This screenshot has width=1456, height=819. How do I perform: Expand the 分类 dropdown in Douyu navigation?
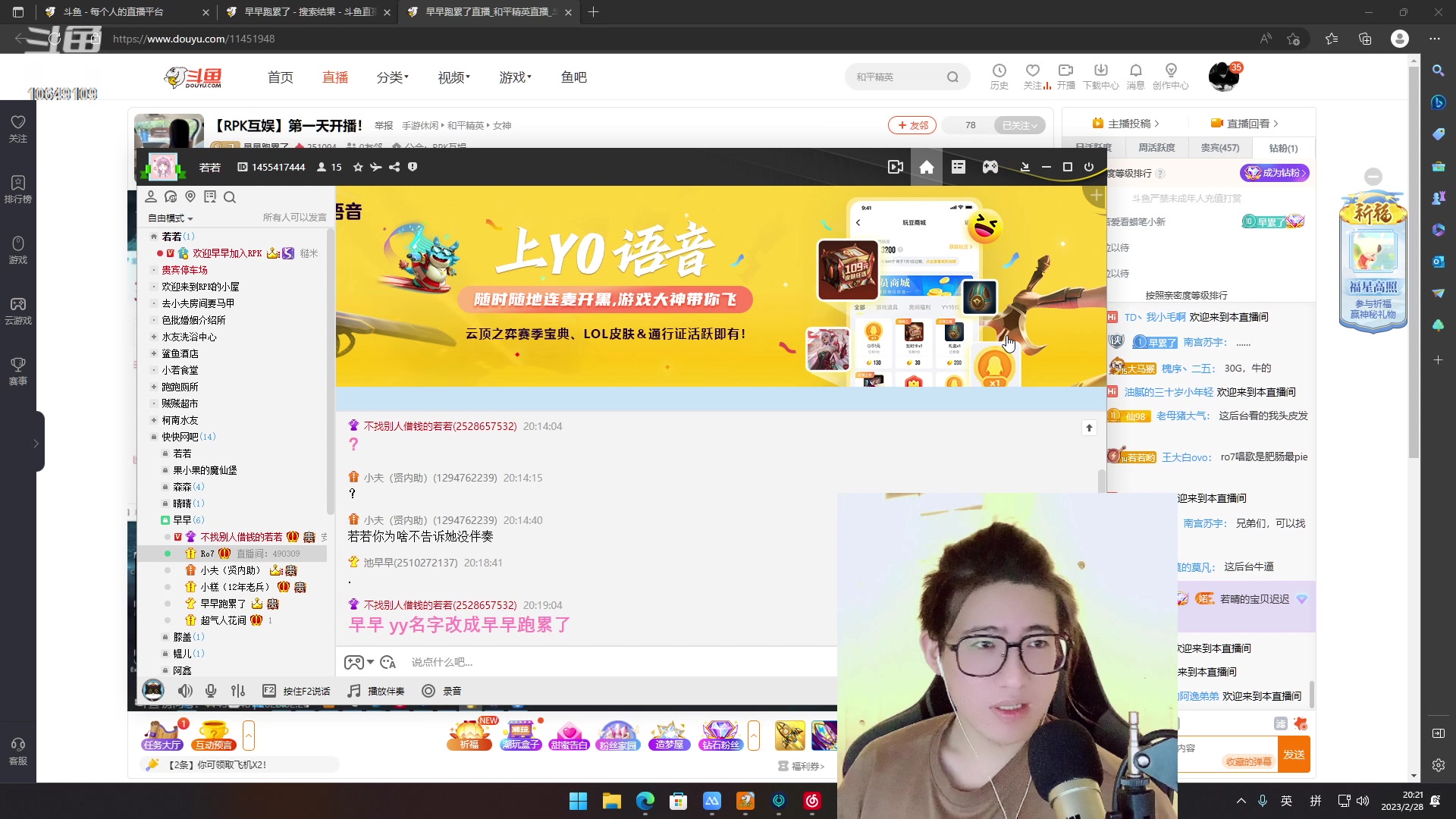click(393, 77)
